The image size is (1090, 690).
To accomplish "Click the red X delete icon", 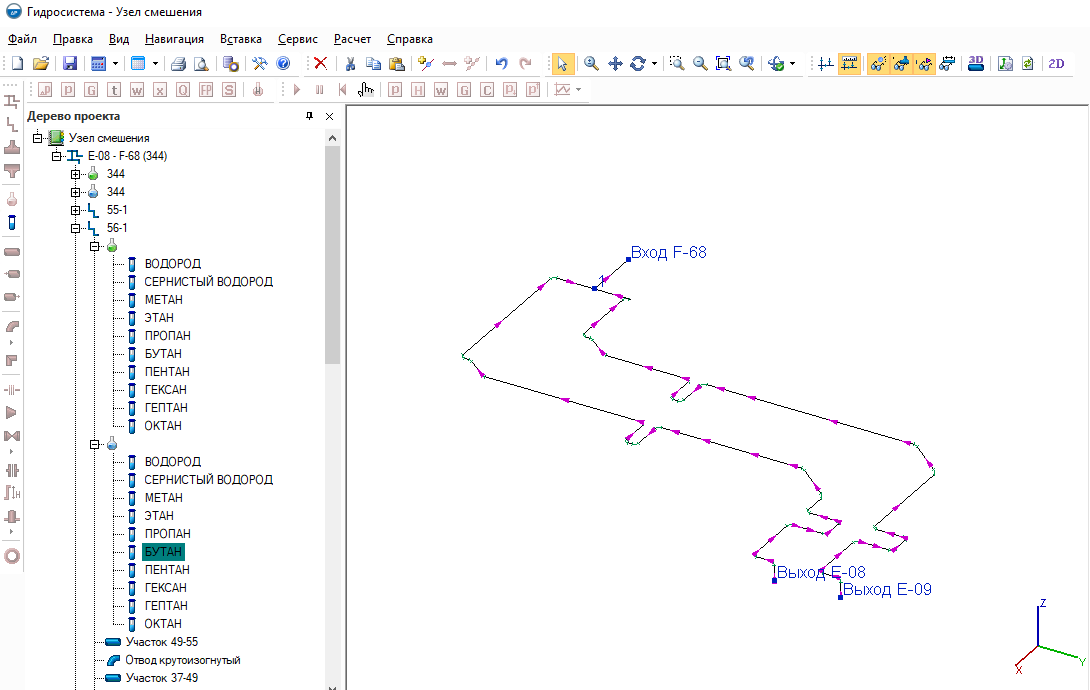I will tap(320, 64).
